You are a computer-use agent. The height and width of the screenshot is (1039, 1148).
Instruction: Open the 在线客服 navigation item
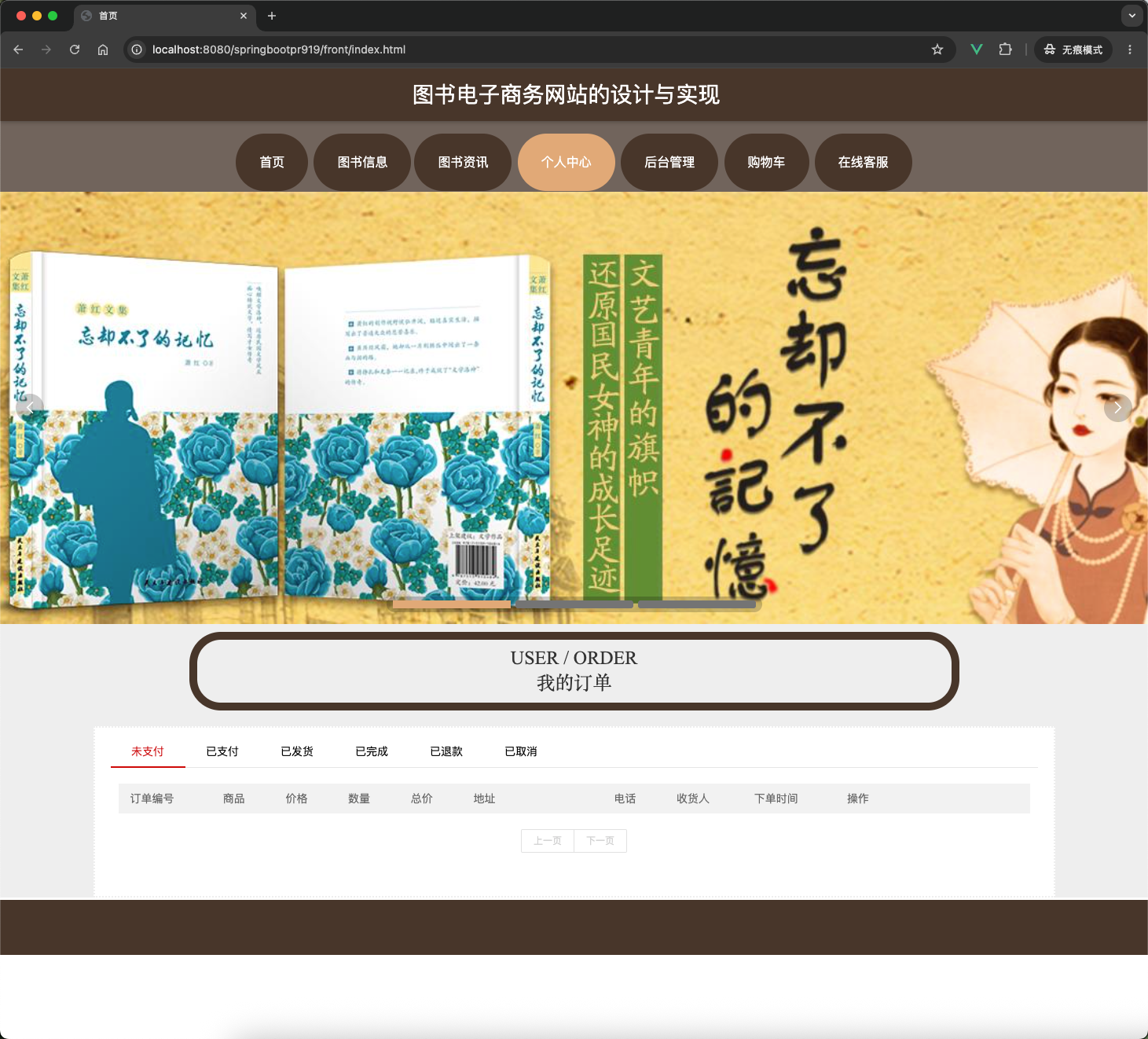(x=863, y=162)
